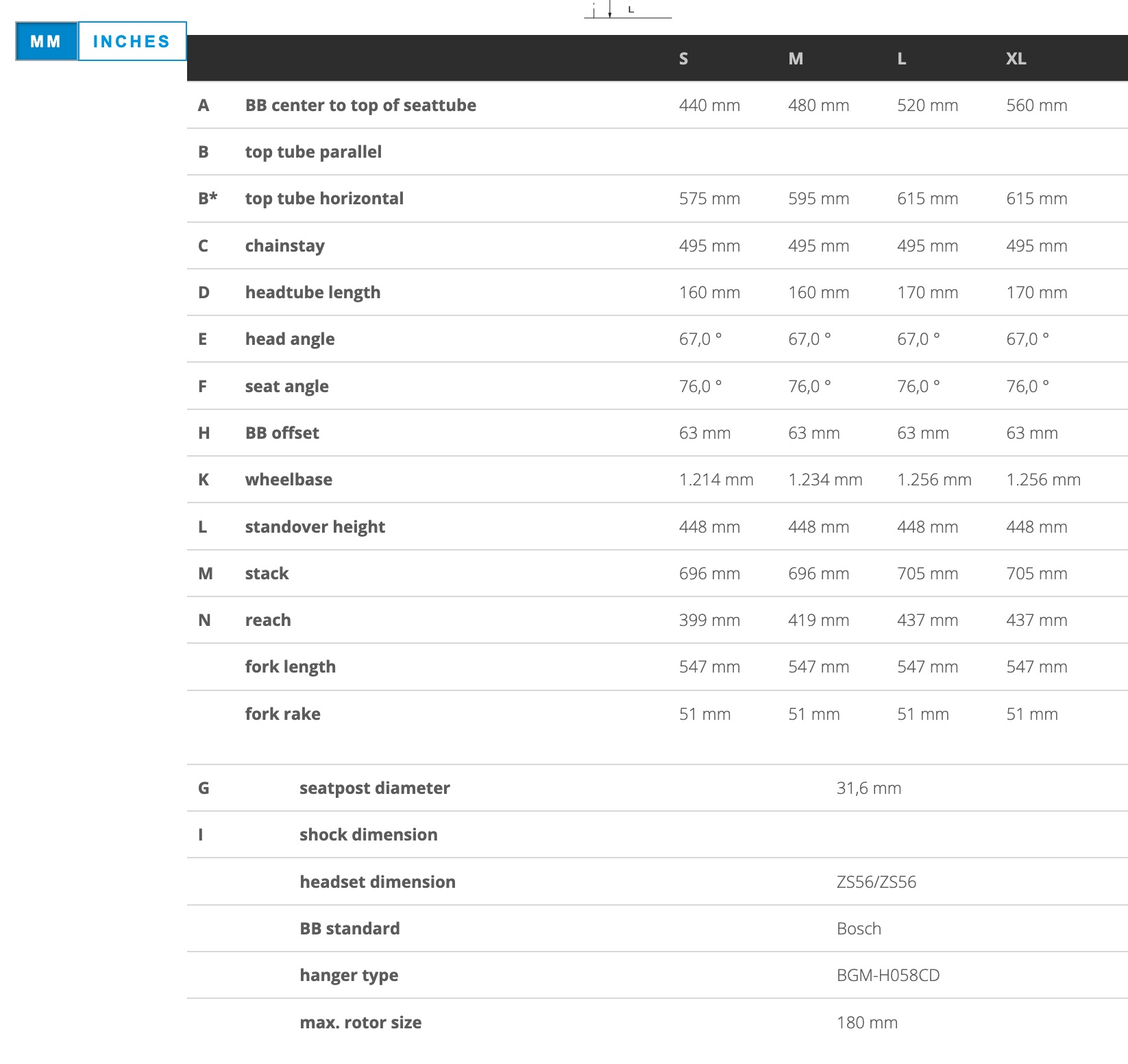This screenshot has height=1064, width=1128.
Task: Select the 'top tube parallel' row label
Action: [x=313, y=152]
